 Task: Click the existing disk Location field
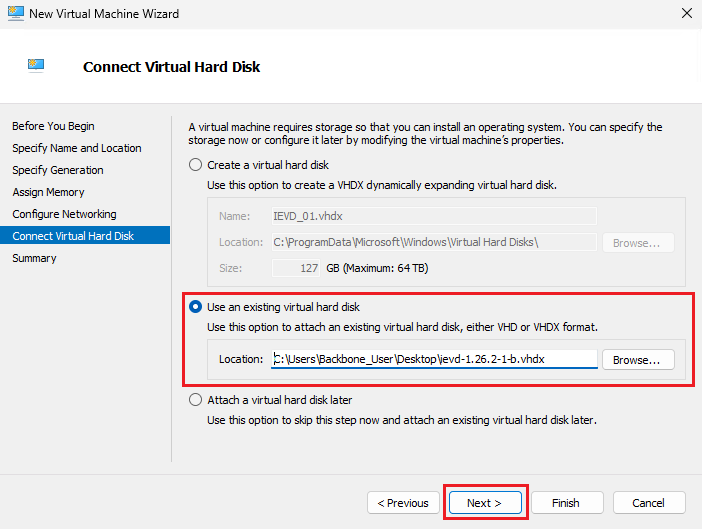(x=434, y=359)
